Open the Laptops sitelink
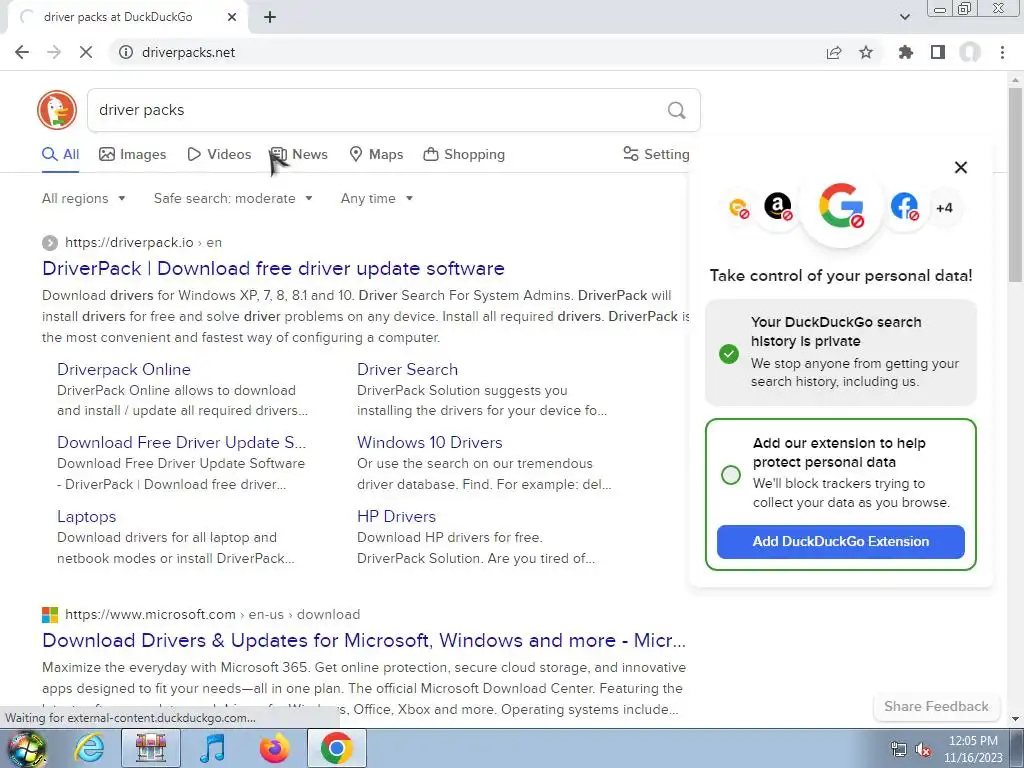This screenshot has height=768, width=1024. click(86, 516)
